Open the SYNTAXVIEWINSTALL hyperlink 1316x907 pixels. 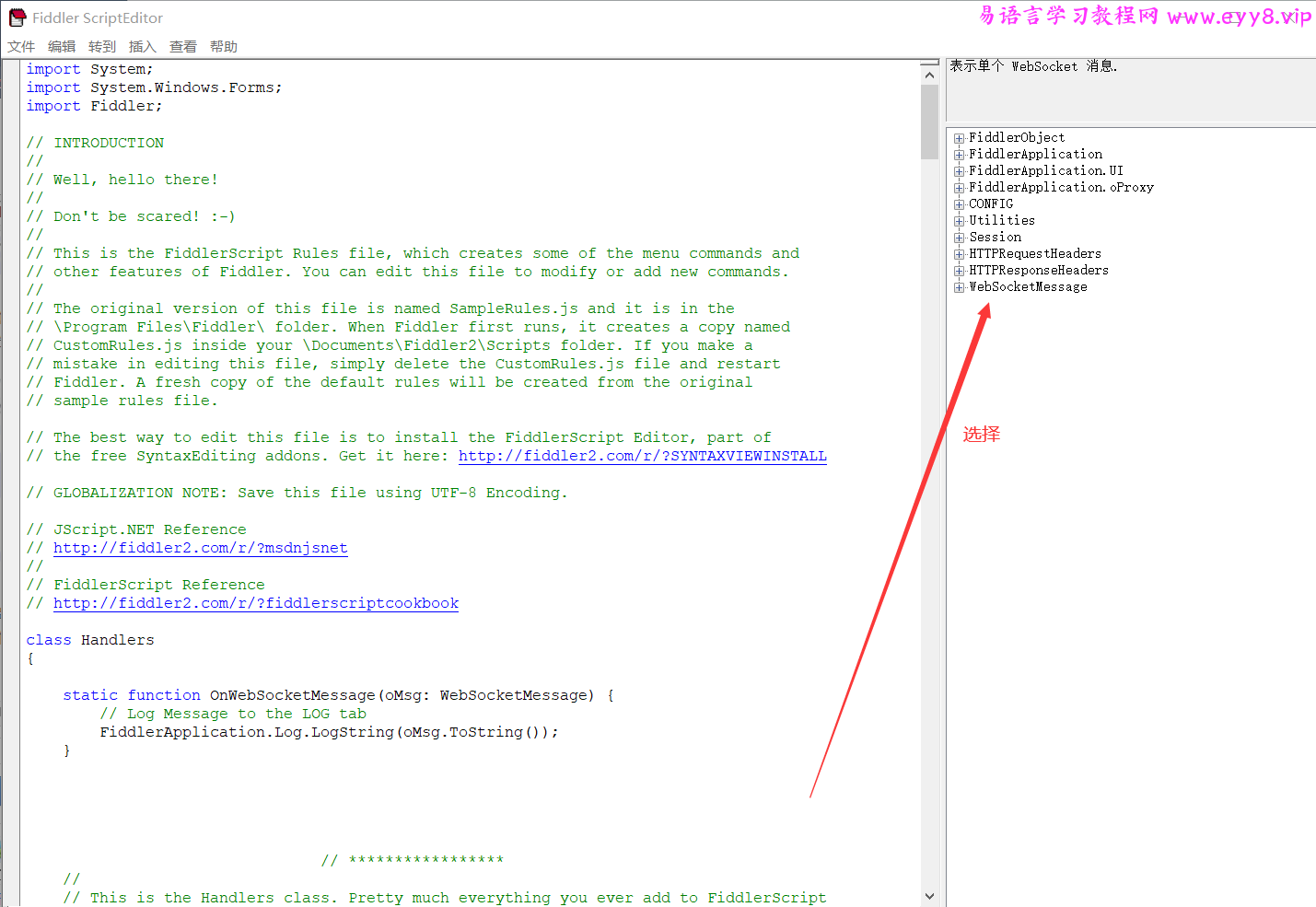643,456
